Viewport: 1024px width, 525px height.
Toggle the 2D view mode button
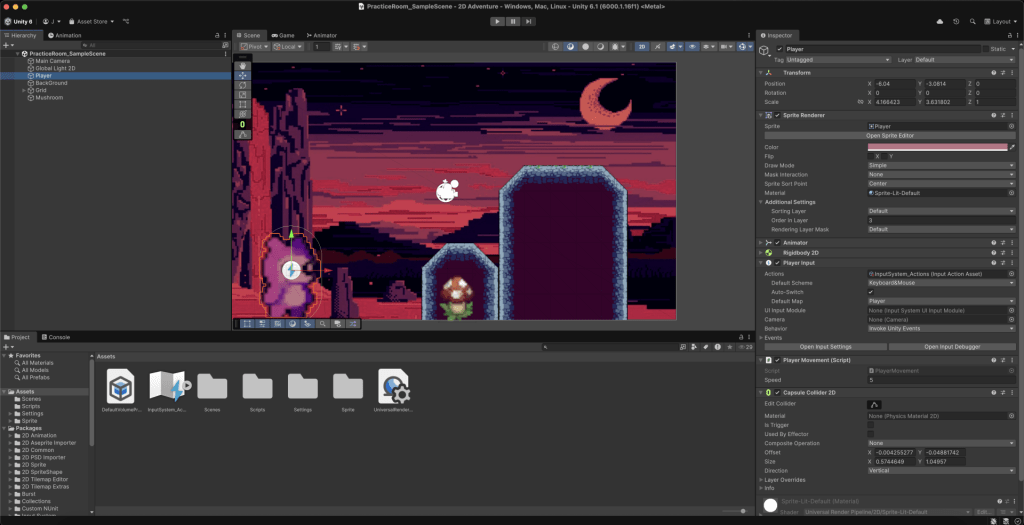tap(641, 46)
